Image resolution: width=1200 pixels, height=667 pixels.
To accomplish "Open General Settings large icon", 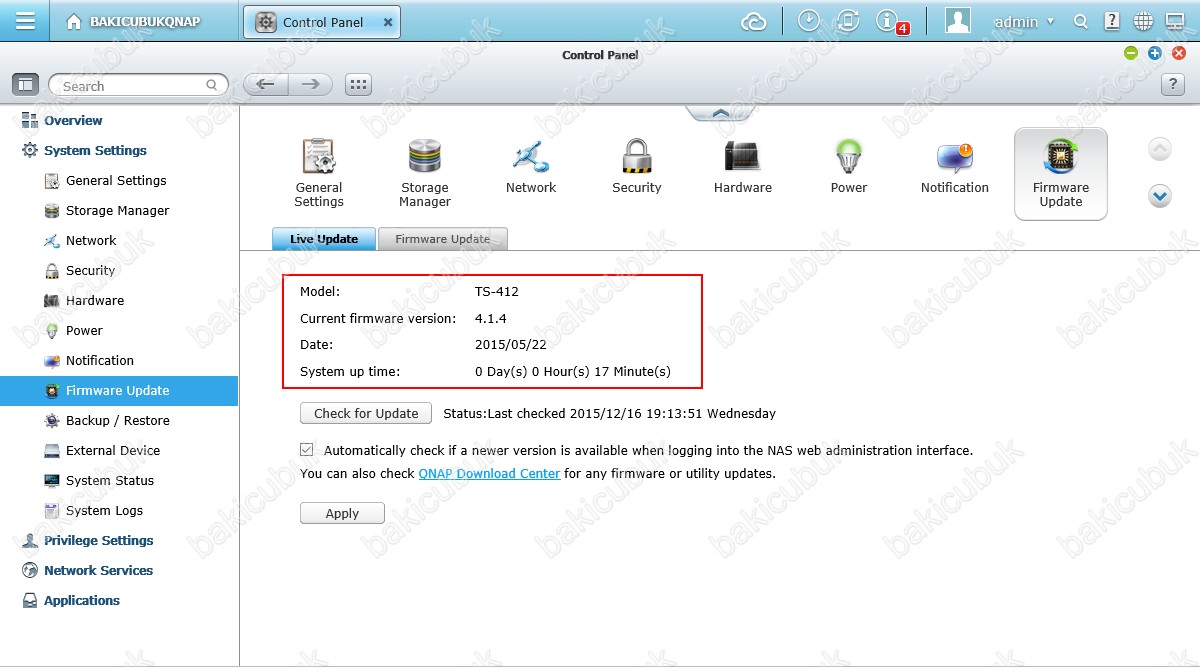I will pos(319,173).
